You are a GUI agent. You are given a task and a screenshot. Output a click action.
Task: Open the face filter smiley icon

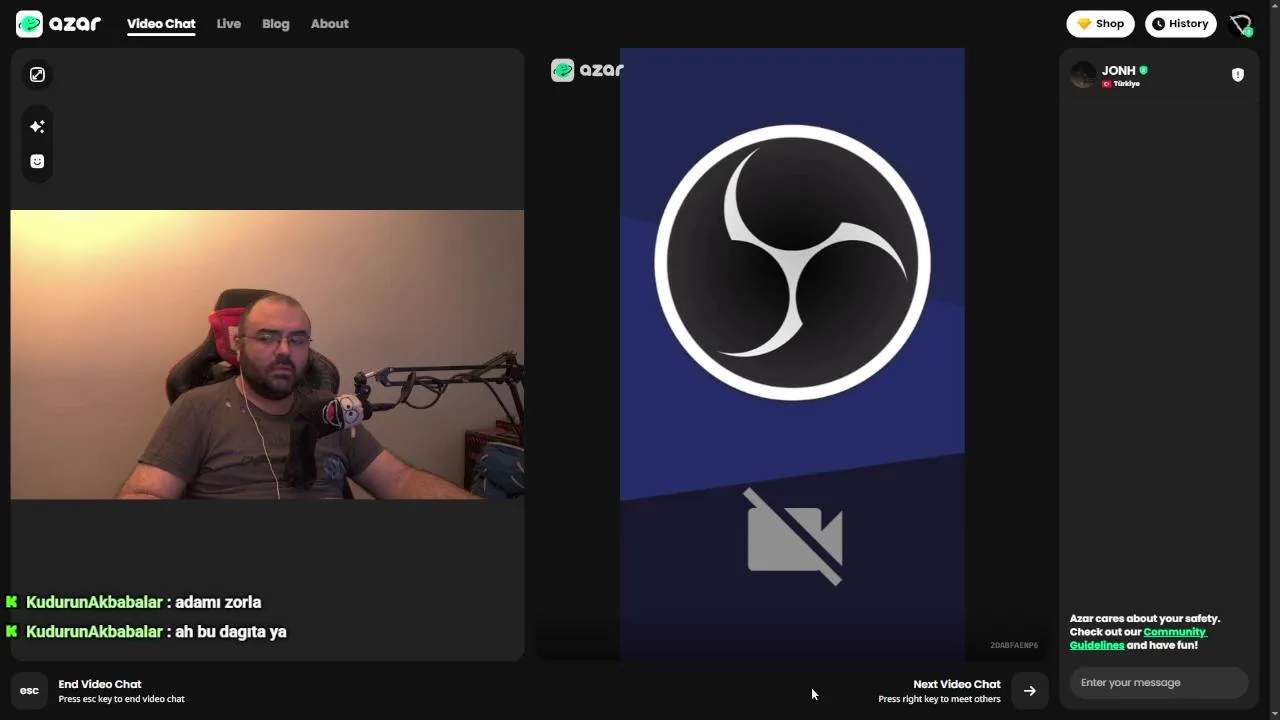pyautogui.click(x=37, y=161)
